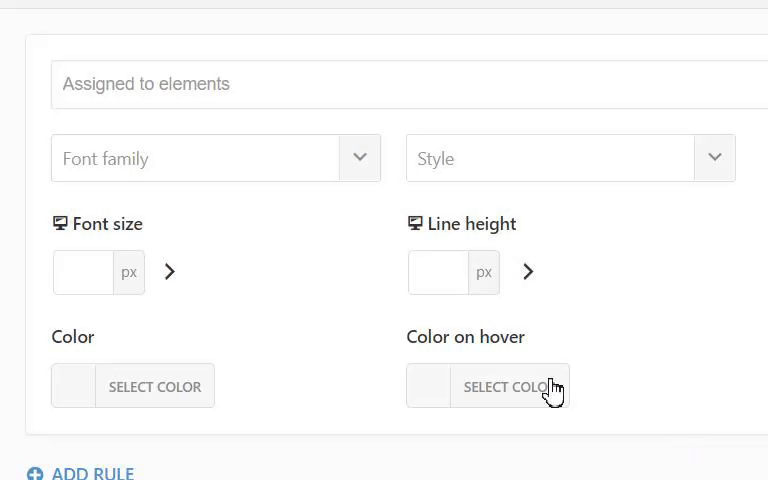Image resolution: width=768 pixels, height=480 pixels.
Task: Click the Color on hover label text
Action: [x=465, y=337]
